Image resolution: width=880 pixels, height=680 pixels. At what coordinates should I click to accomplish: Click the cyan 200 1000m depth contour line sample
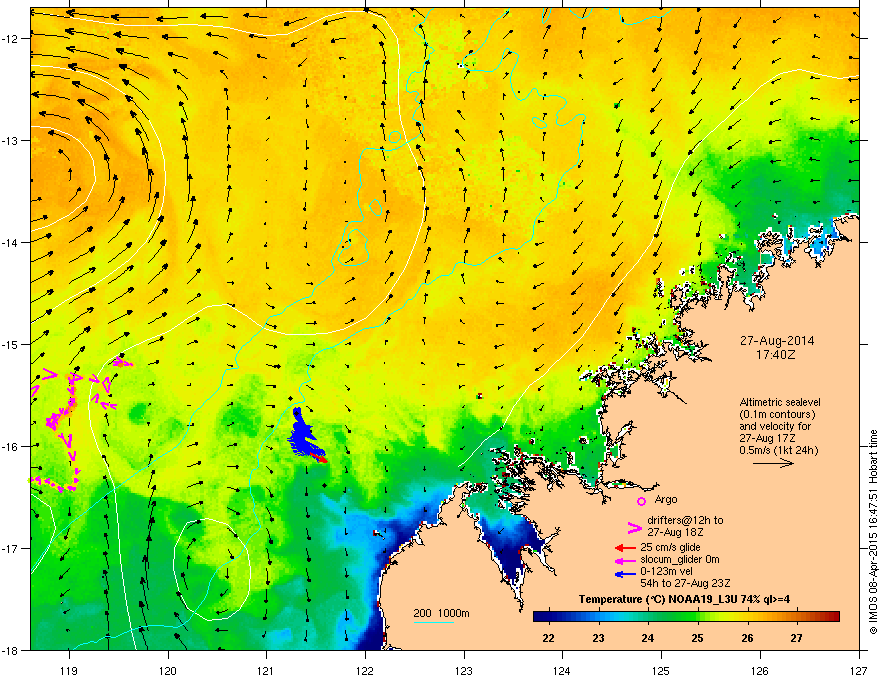point(433,622)
